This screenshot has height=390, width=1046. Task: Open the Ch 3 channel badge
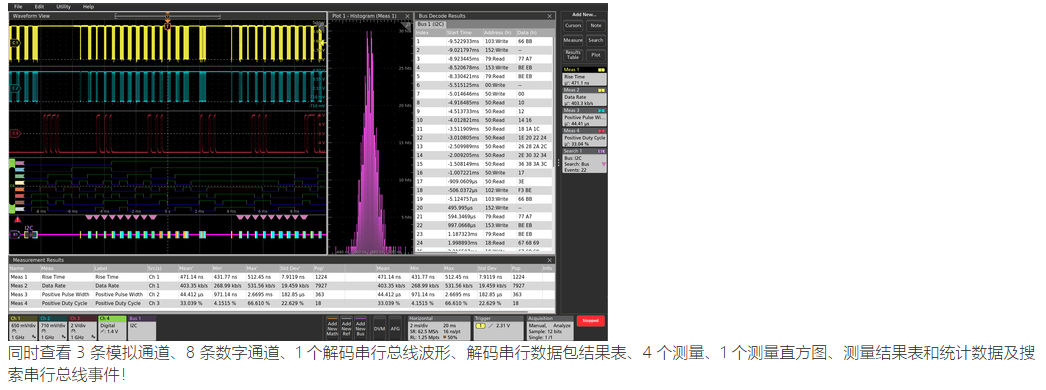pyautogui.click(x=82, y=327)
